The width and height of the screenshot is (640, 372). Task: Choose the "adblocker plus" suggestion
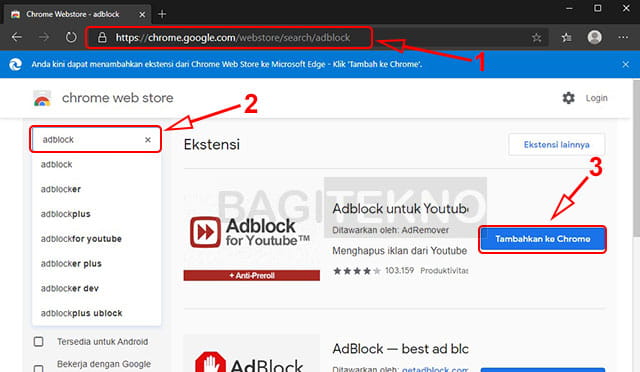96,264
